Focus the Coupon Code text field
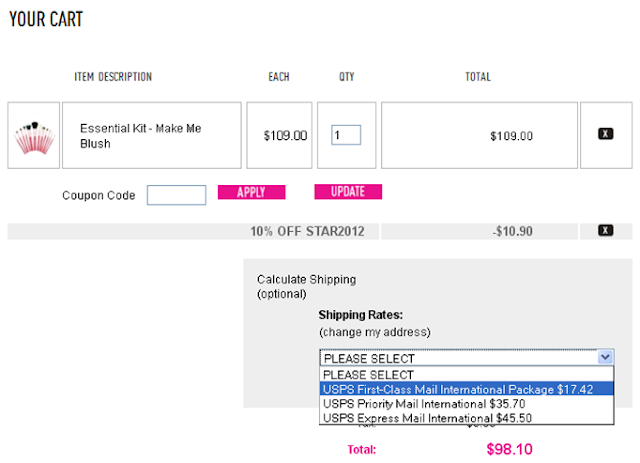 click(176, 195)
